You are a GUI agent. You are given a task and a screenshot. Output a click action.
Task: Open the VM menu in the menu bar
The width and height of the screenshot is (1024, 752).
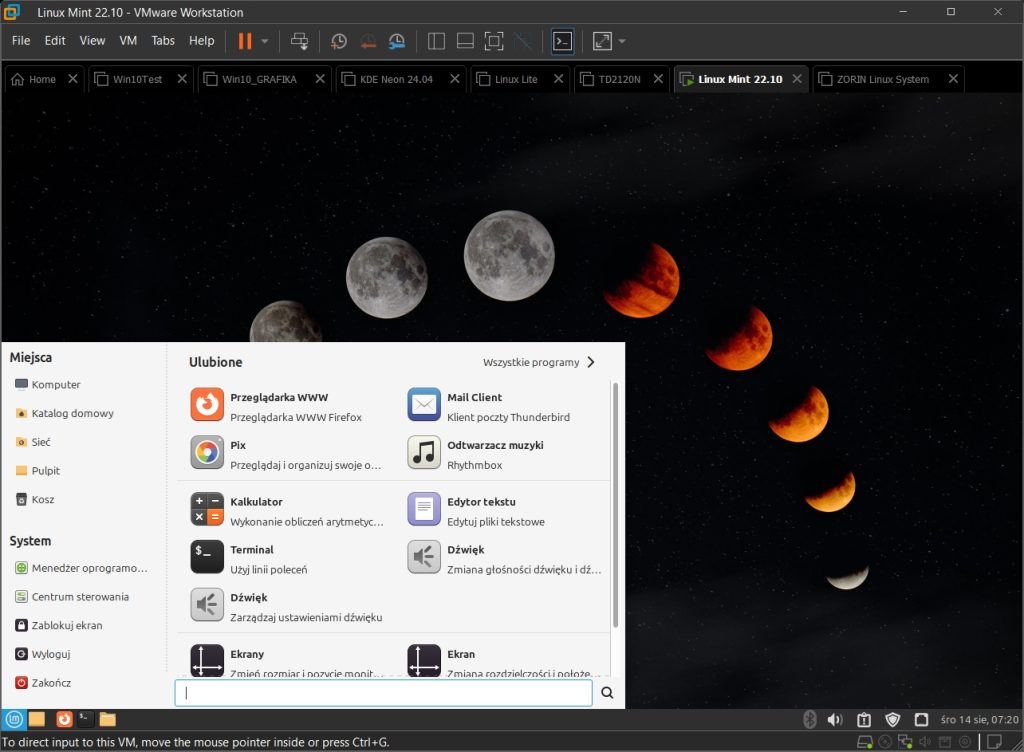pos(127,41)
